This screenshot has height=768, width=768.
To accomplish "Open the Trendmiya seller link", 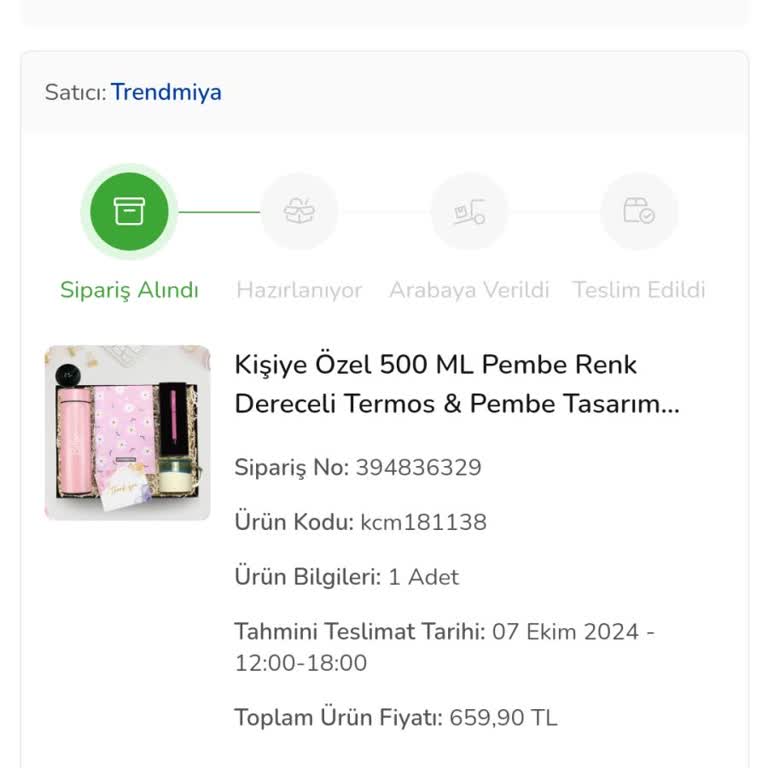I will pos(166,93).
